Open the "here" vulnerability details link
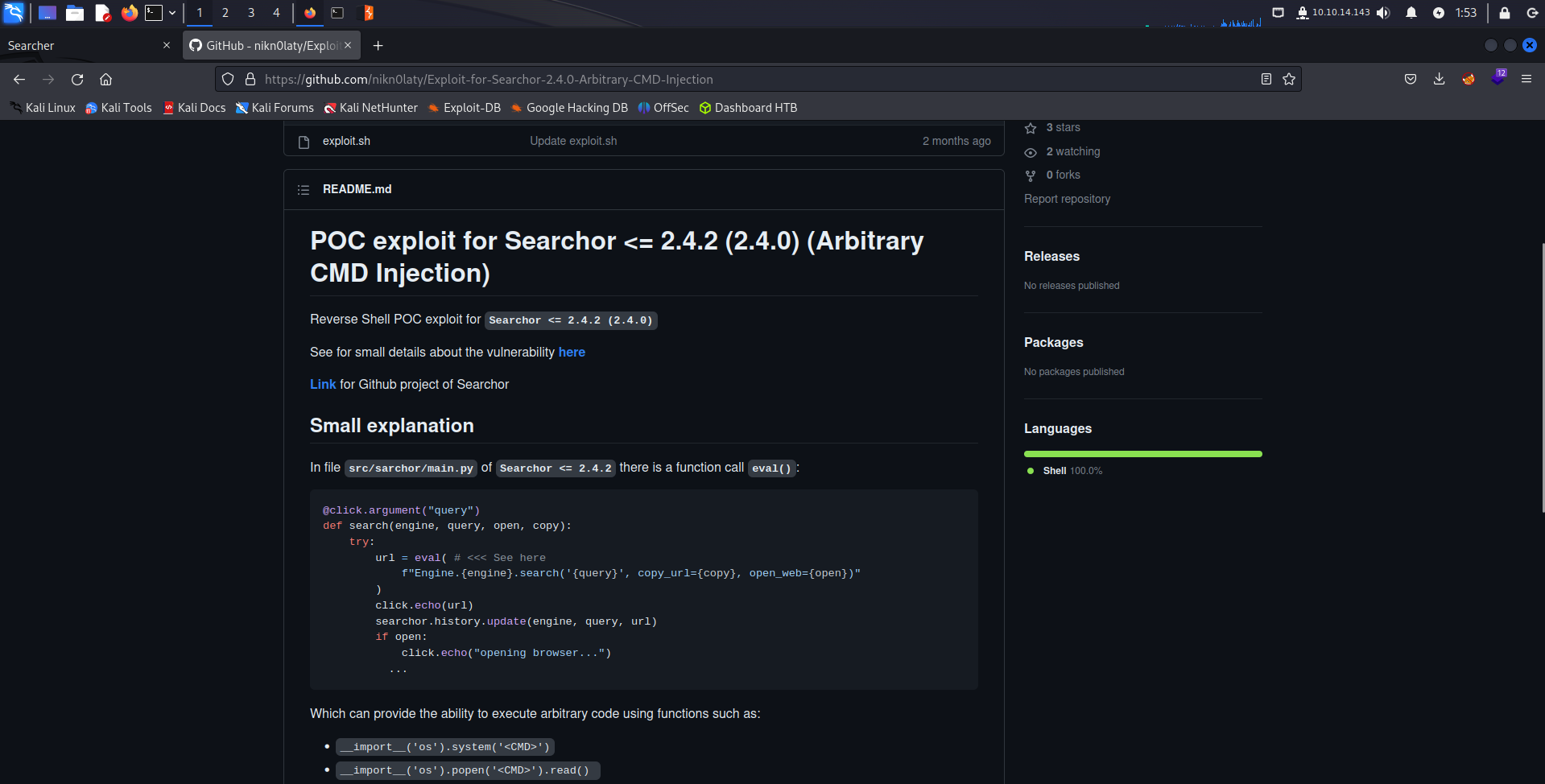This screenshot has height=784, width=1545. [x=572, y=353]
